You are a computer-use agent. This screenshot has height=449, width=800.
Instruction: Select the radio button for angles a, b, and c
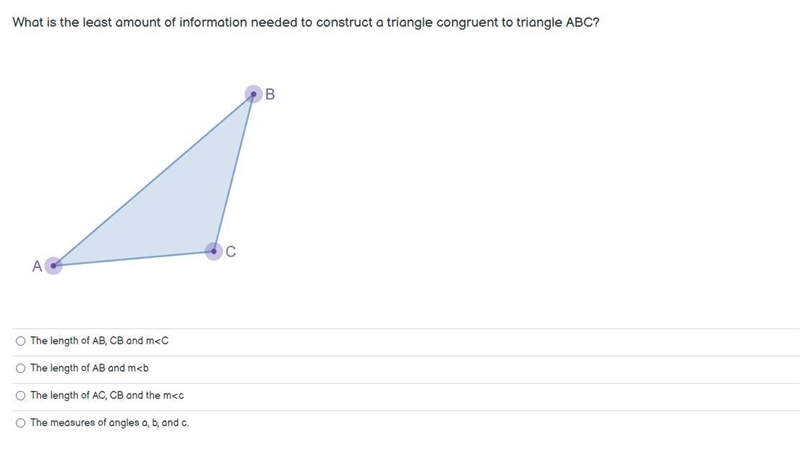[20, 422]
